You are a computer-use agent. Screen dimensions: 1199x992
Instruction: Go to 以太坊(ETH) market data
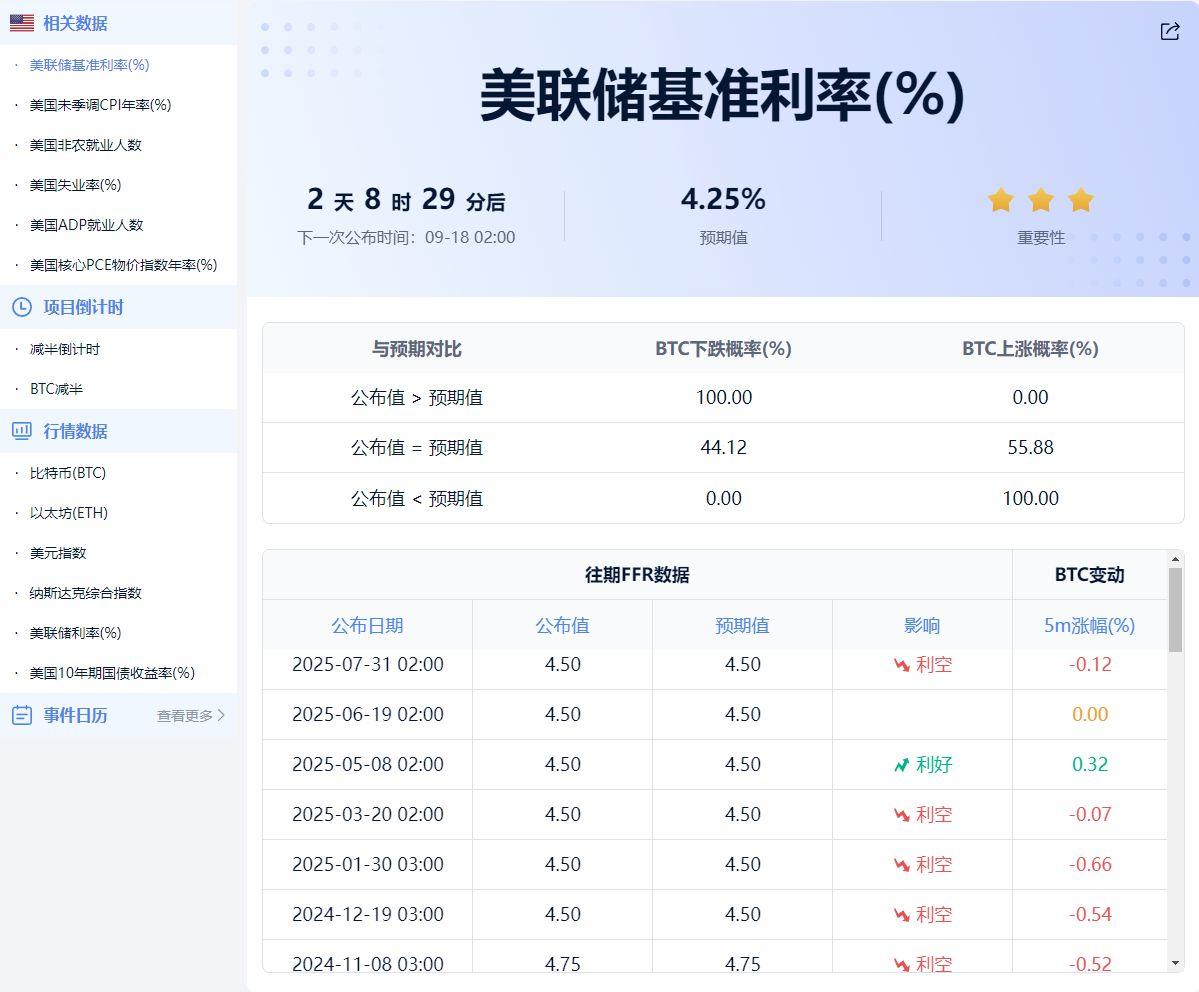pyautogui.click(x=69, y=513)
